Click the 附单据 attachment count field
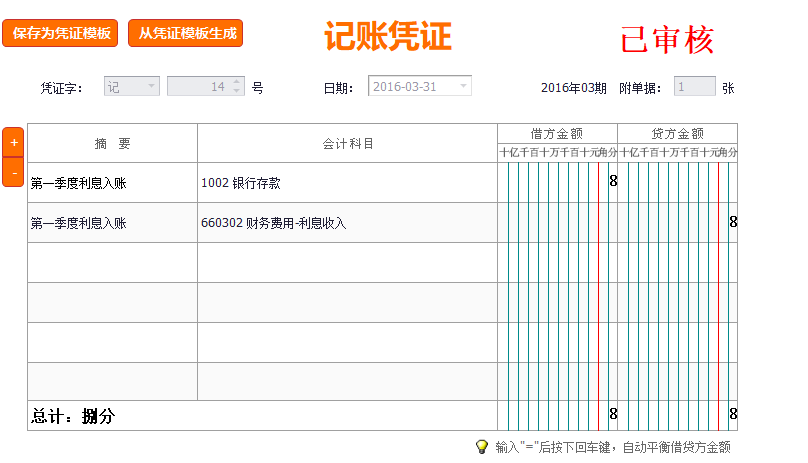Viewport: 808px width, 463px height. (694, 87)
